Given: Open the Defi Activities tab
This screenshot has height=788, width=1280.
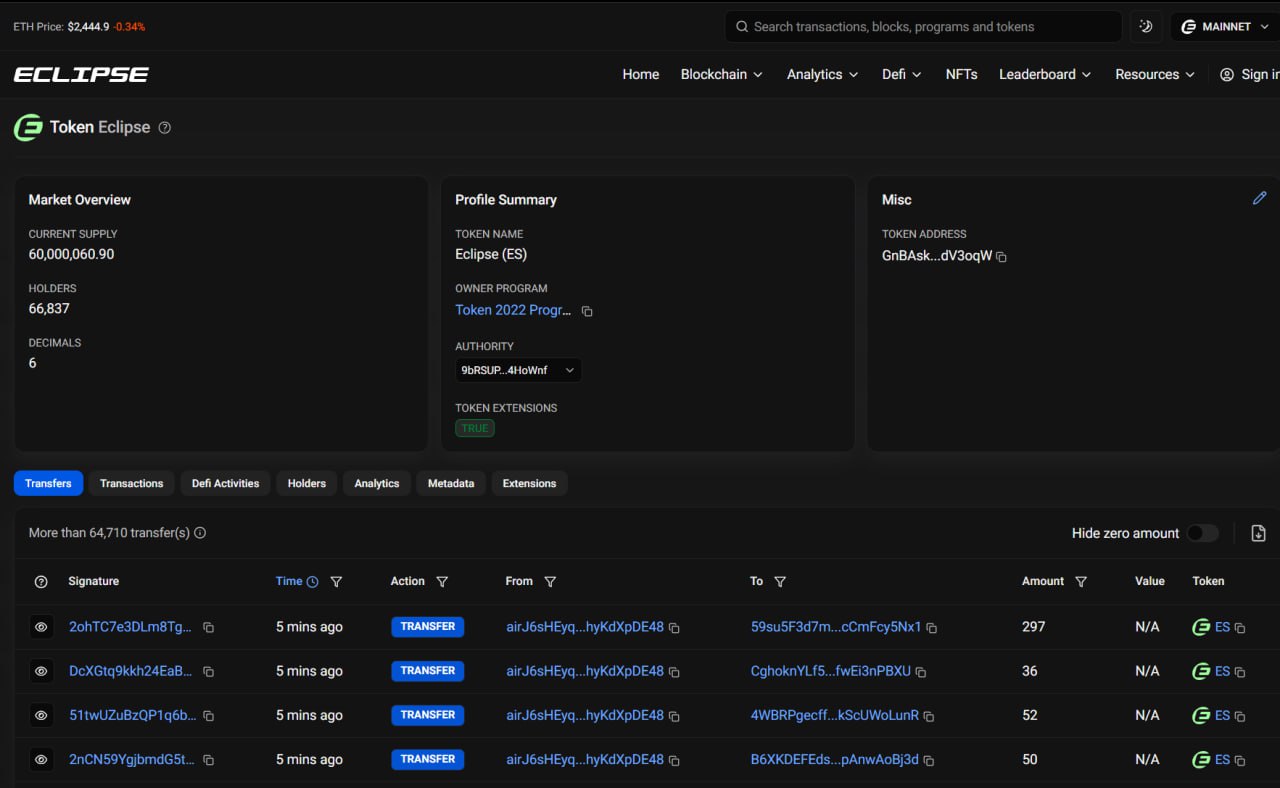Looking at the screenshot, I should click(225, 483).
